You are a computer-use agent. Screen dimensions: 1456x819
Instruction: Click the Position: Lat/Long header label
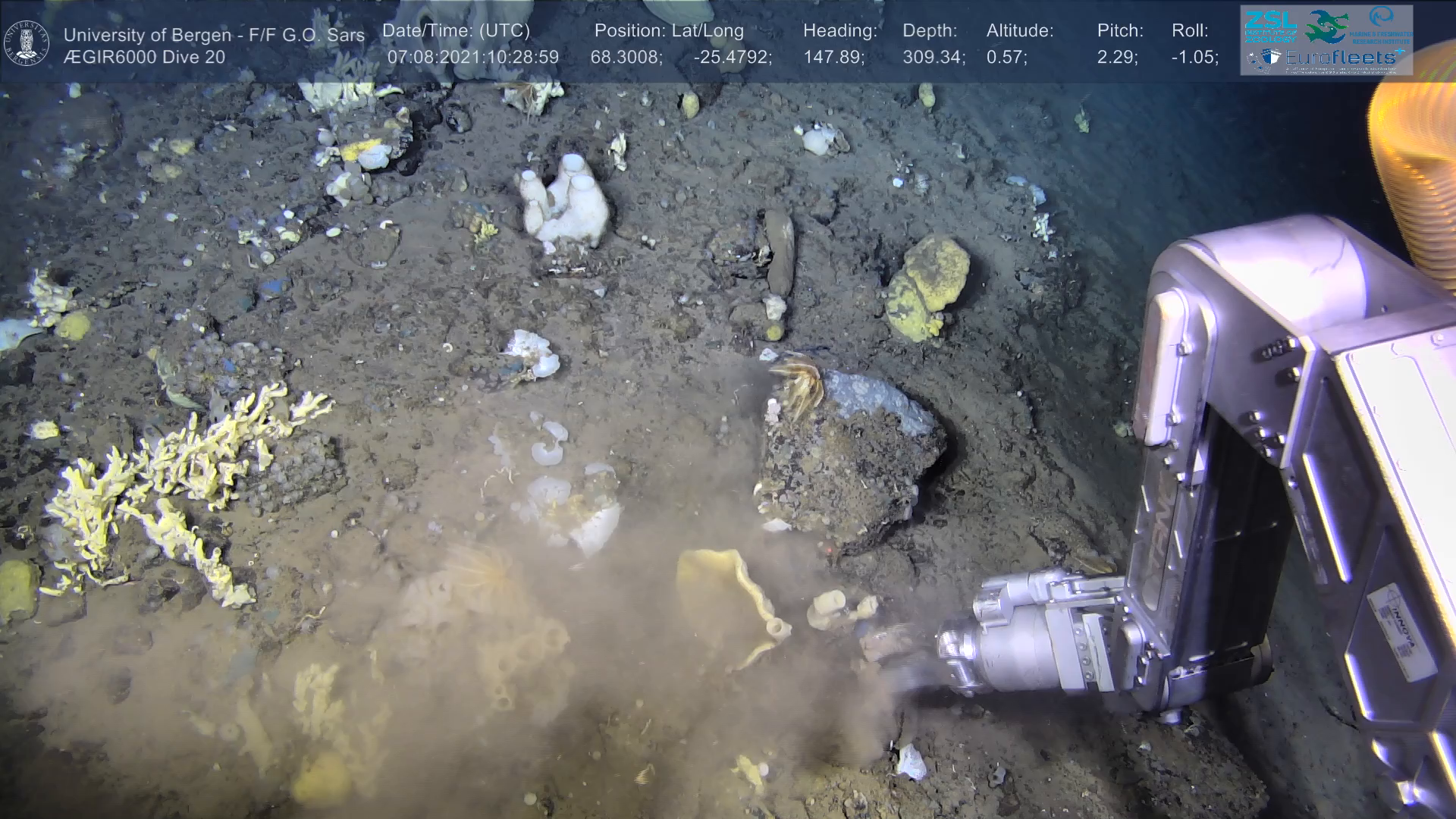point(669,31)
